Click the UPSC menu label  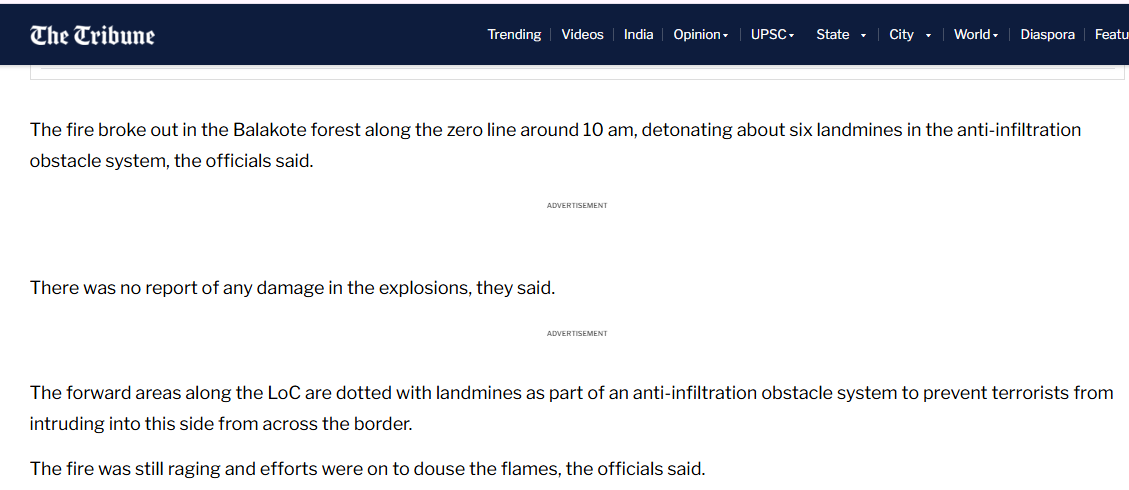coord(769,35)
